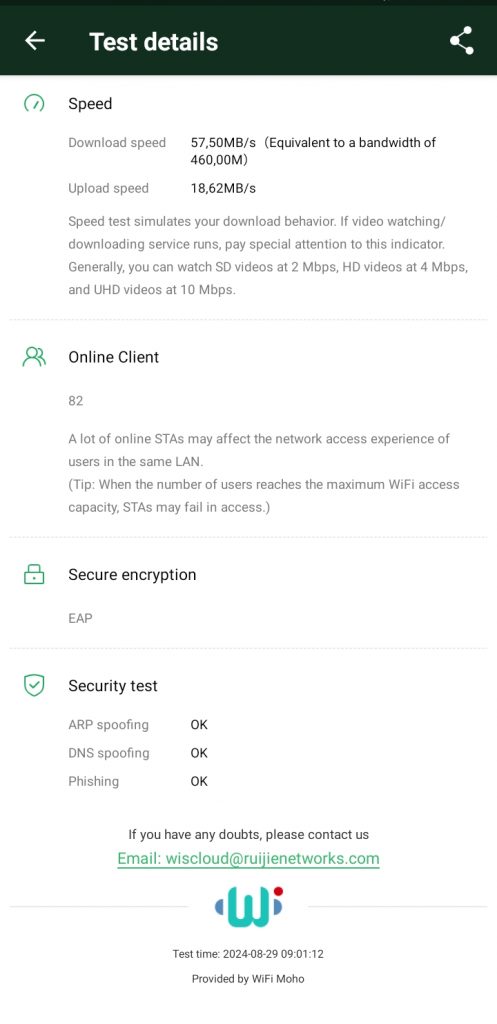This screenshot has height=1024, width=497.
Task: Tap the EAP encryption value
Action: [80, 618]
